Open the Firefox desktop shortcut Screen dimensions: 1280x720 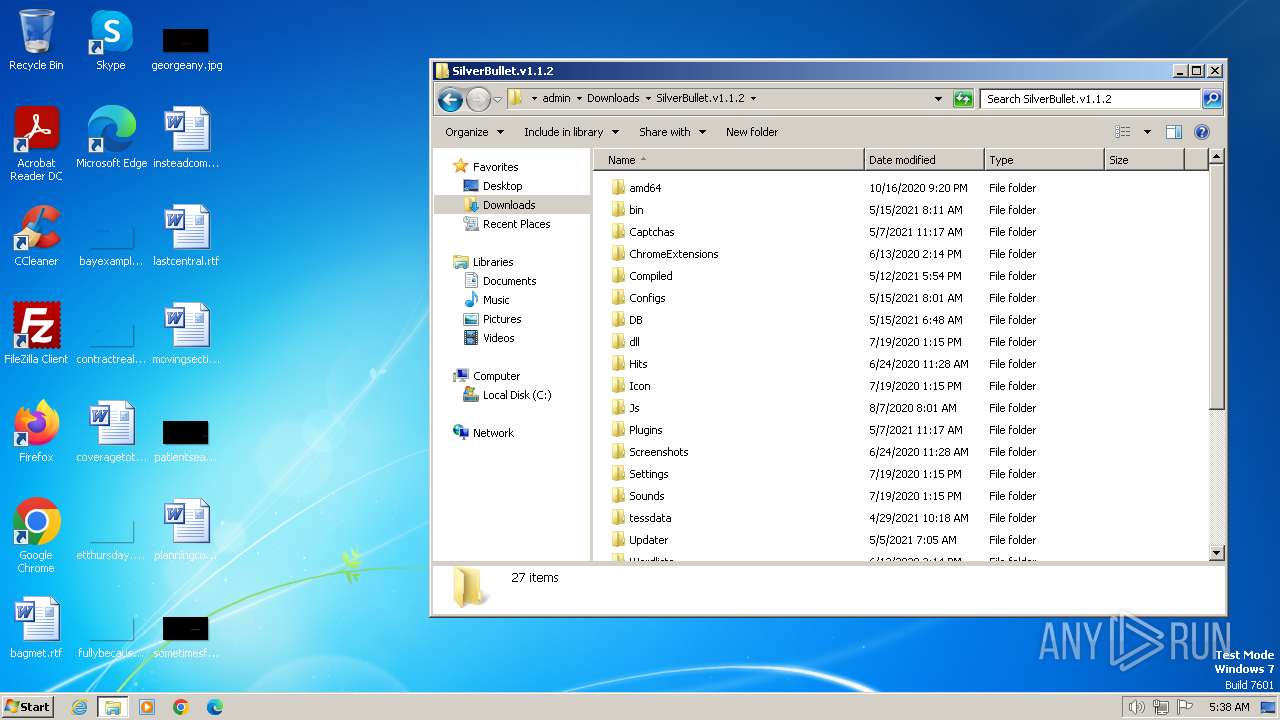coord(36,432)
